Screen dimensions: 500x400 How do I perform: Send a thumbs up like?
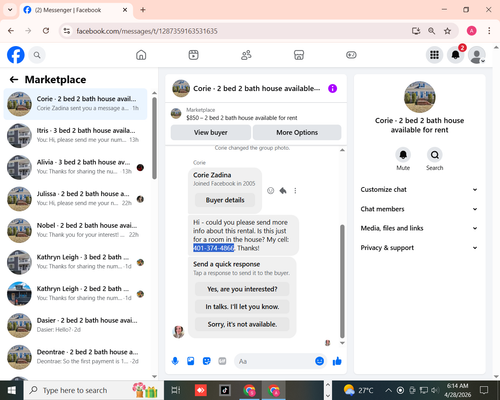[337, 361]
